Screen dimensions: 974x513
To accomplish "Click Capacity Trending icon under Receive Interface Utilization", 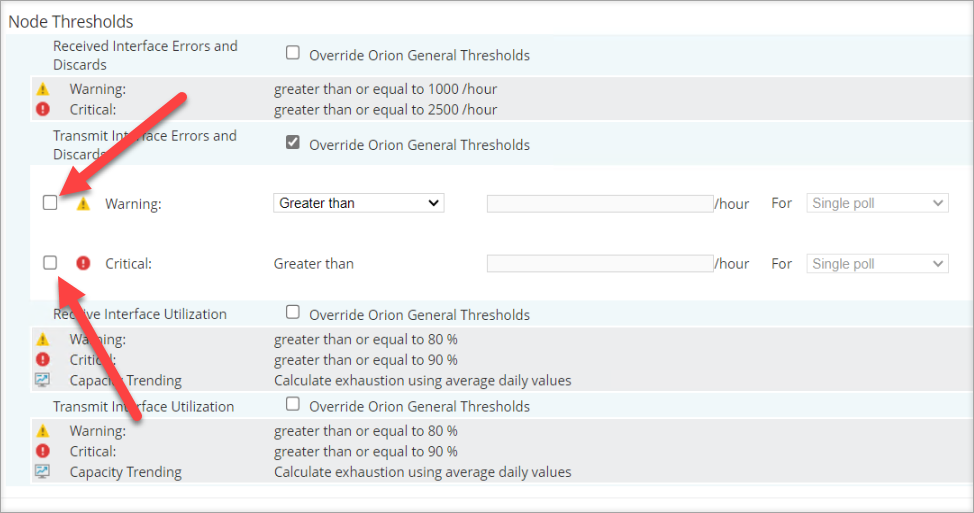I will [x=42, y=380].
